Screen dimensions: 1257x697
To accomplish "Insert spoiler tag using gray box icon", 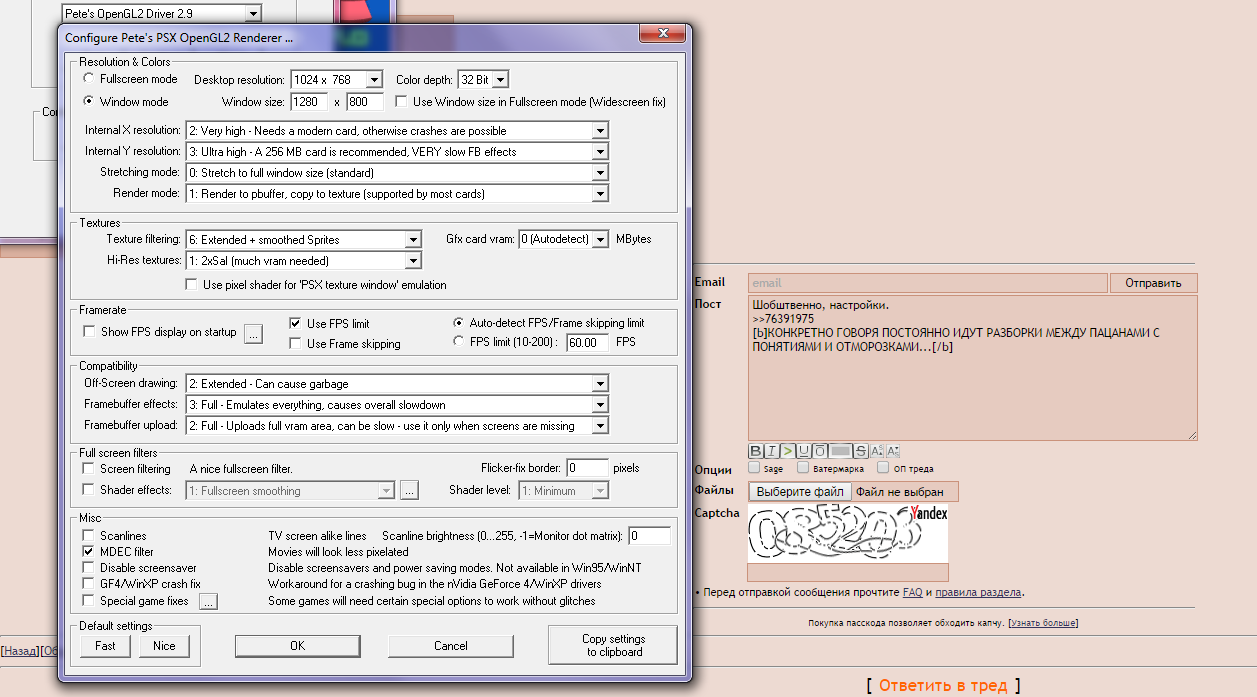I will click(840, 451).
